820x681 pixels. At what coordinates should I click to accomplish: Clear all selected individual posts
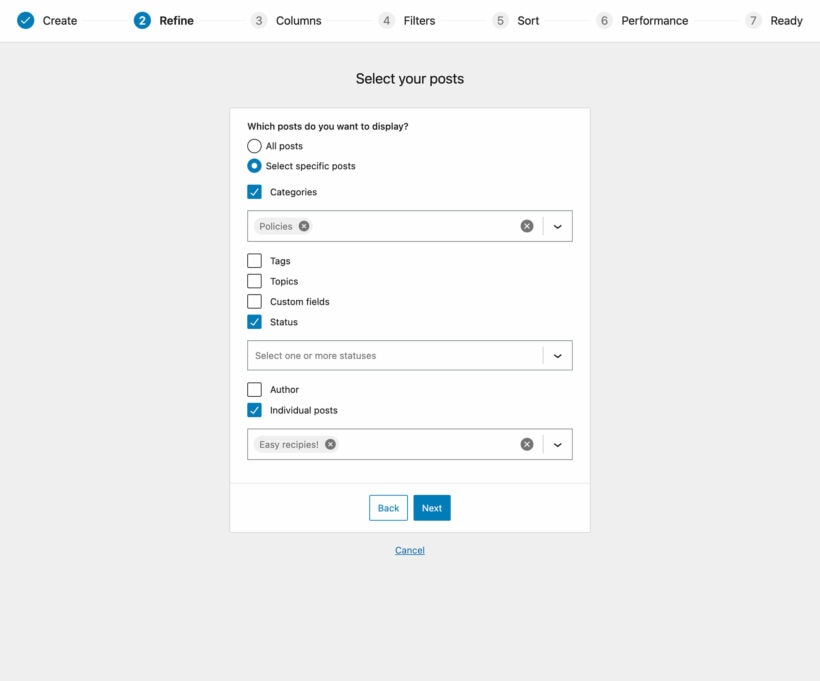tap(527, 444)
